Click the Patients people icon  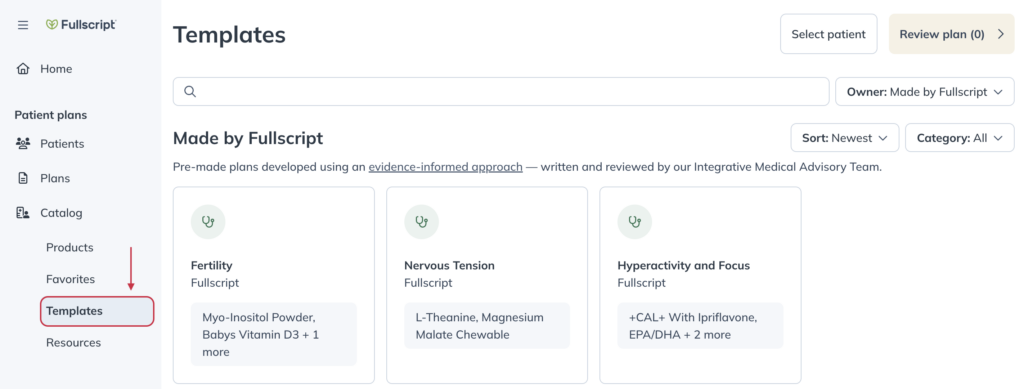click(23, 144)
